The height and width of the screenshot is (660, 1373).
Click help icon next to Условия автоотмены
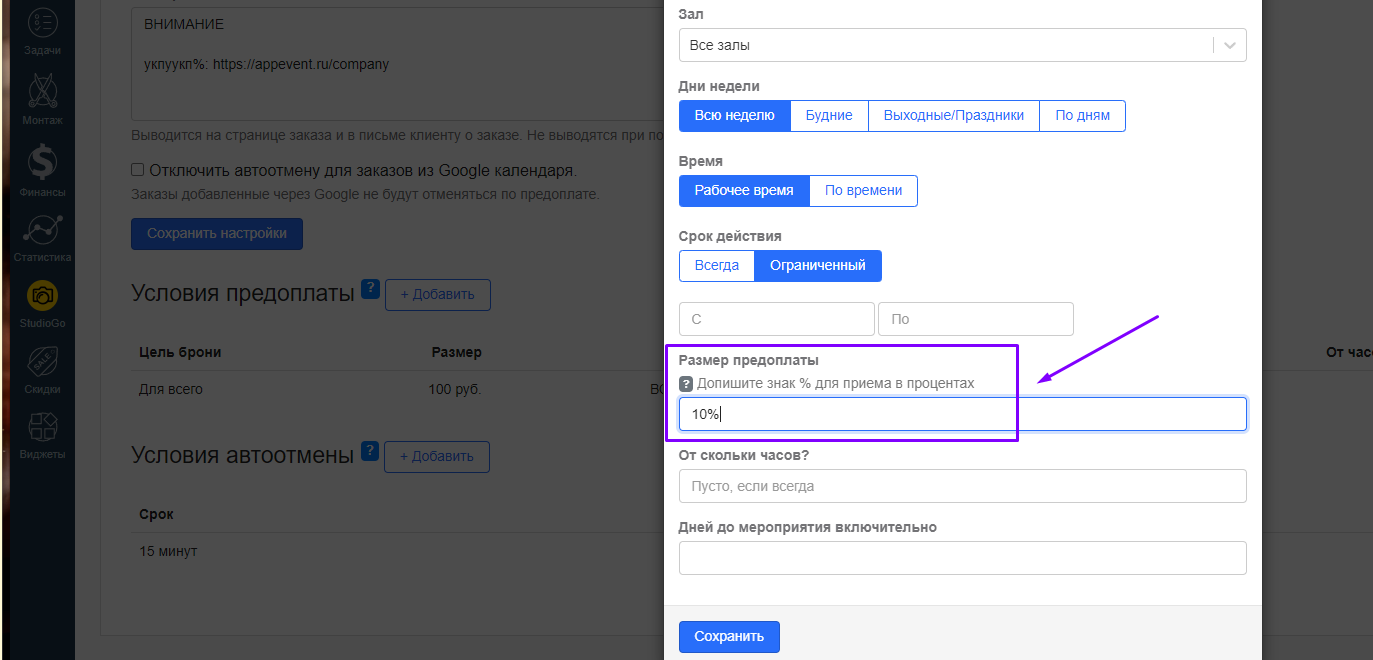click(x=369, y=452)
